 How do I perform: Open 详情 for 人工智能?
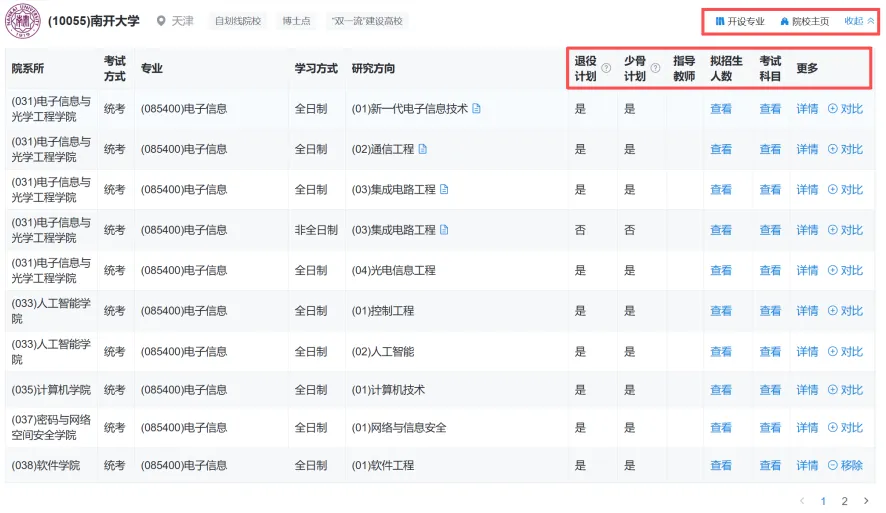click(807, 351)
